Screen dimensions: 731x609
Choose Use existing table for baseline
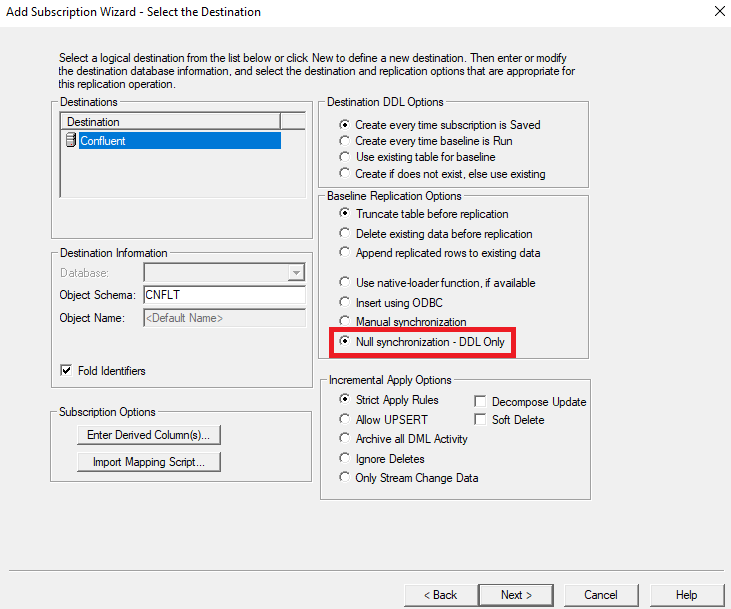tap(346, 158)
